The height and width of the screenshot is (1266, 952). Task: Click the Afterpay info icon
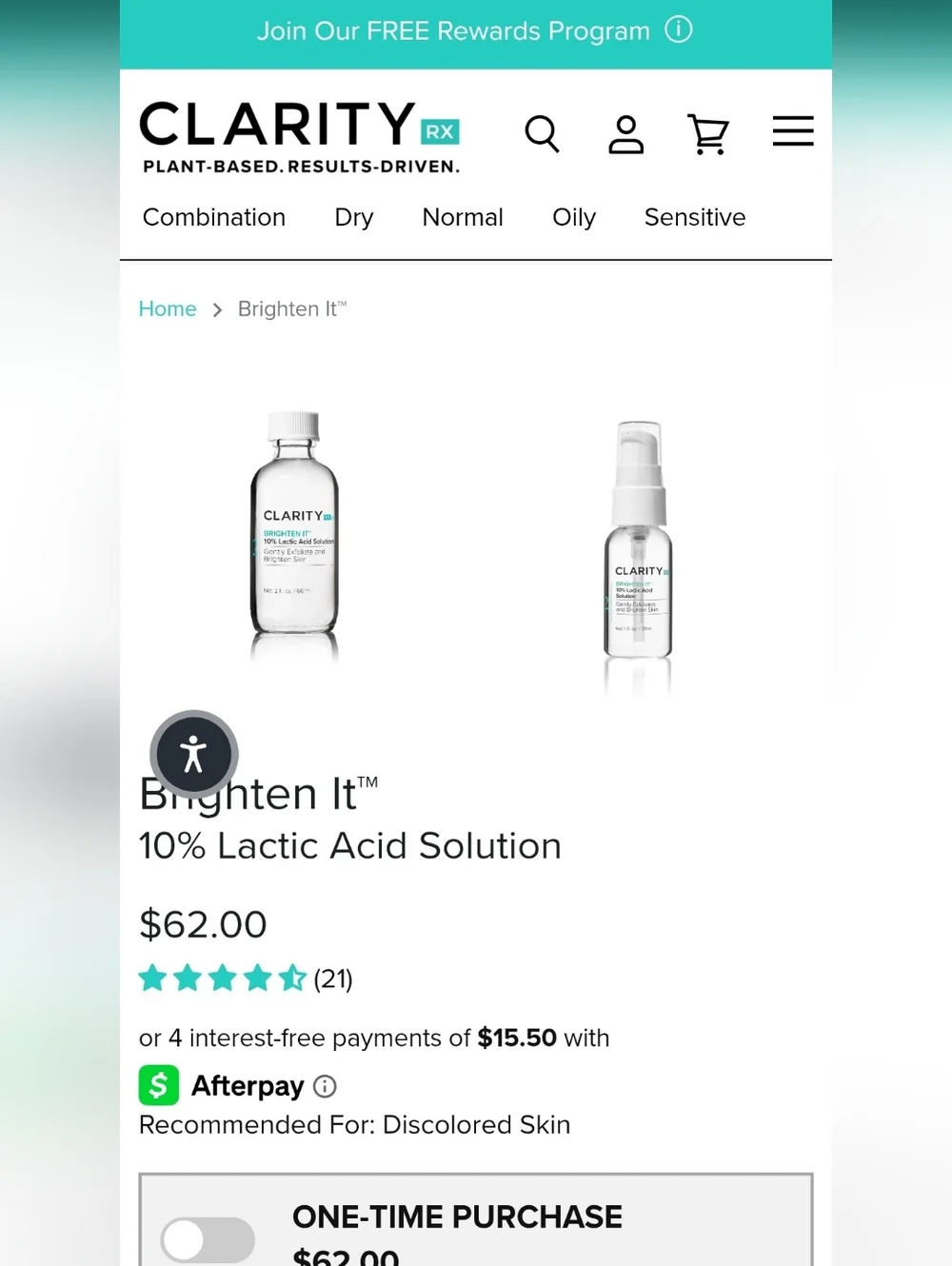(325, 1086)
